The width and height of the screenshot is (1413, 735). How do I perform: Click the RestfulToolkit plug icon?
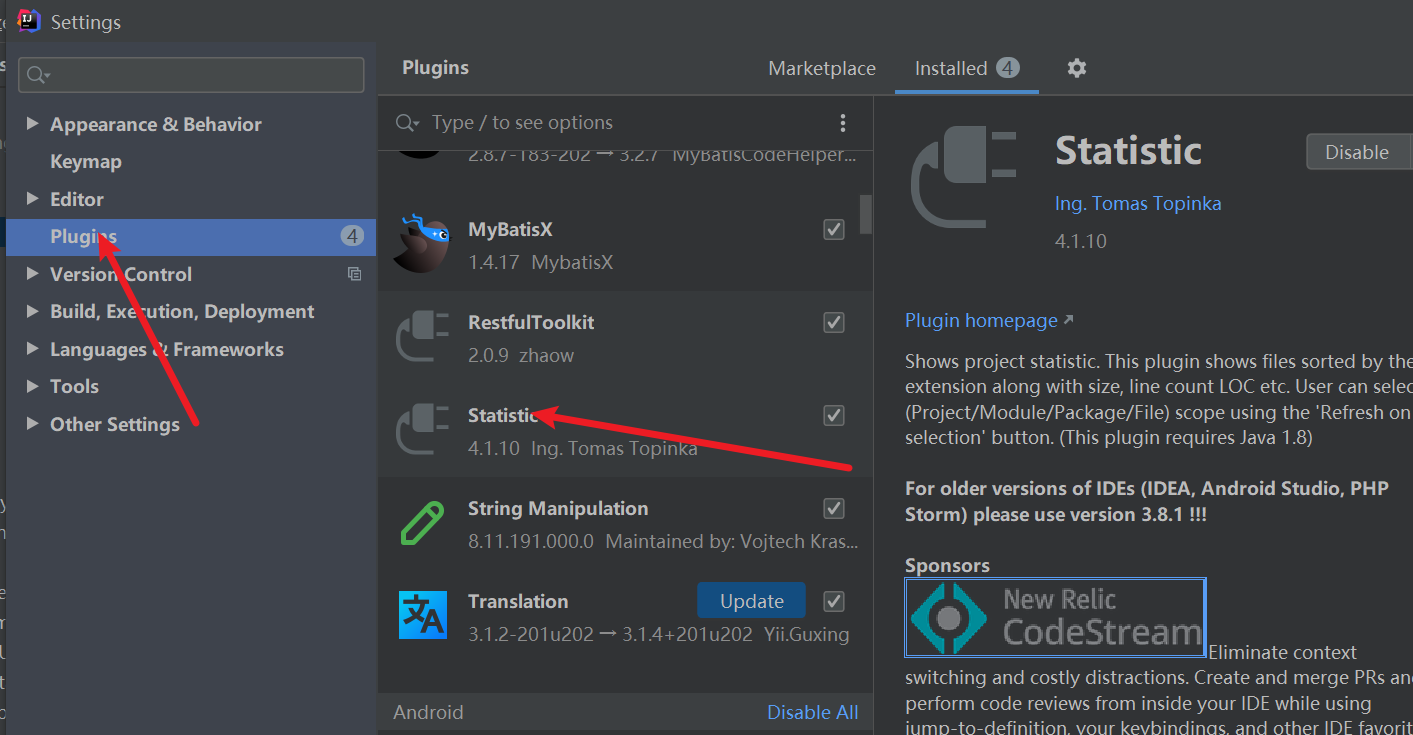(424, 337)
